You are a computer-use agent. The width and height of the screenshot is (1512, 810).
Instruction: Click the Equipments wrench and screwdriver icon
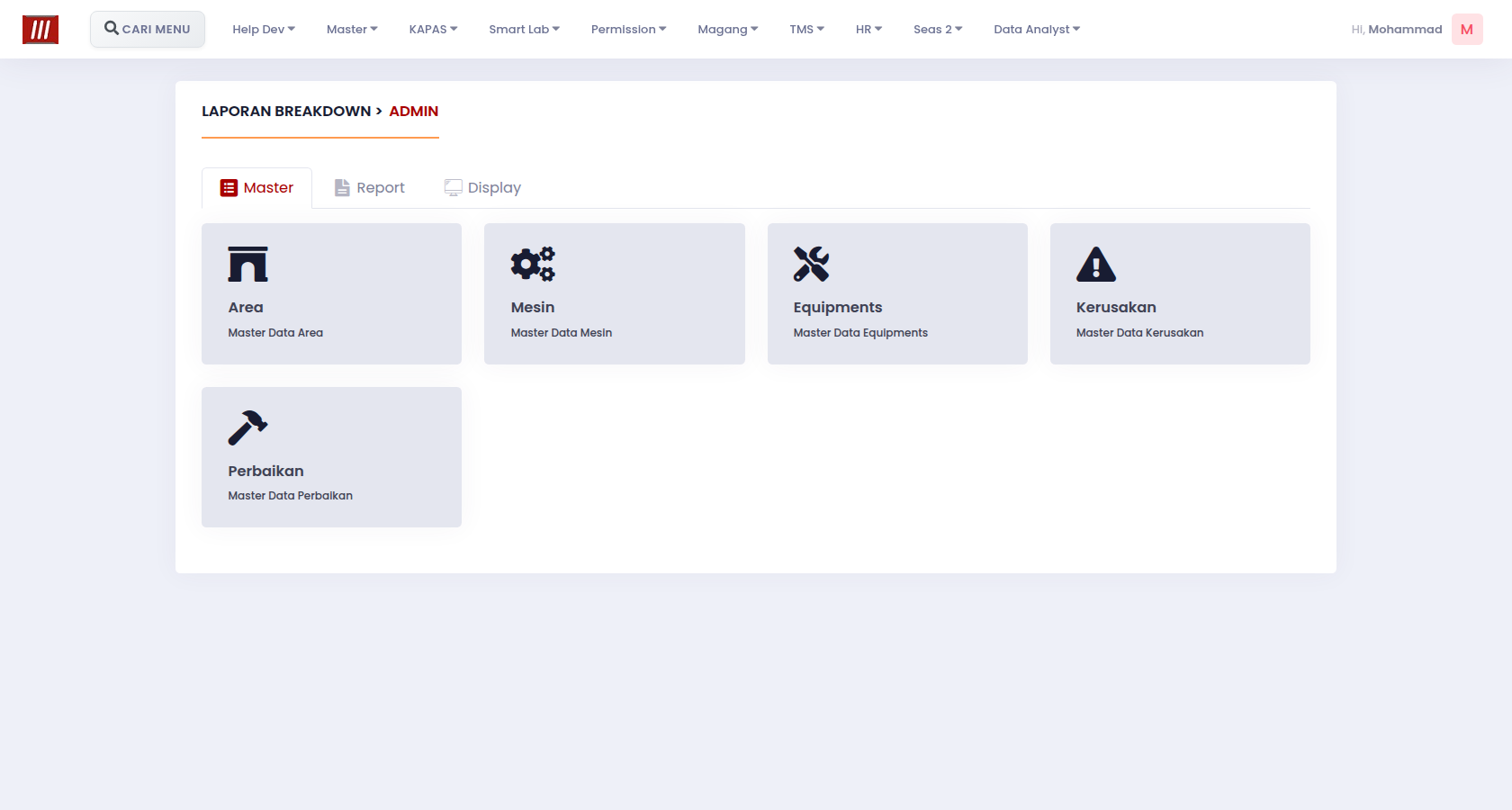(811, 264)
